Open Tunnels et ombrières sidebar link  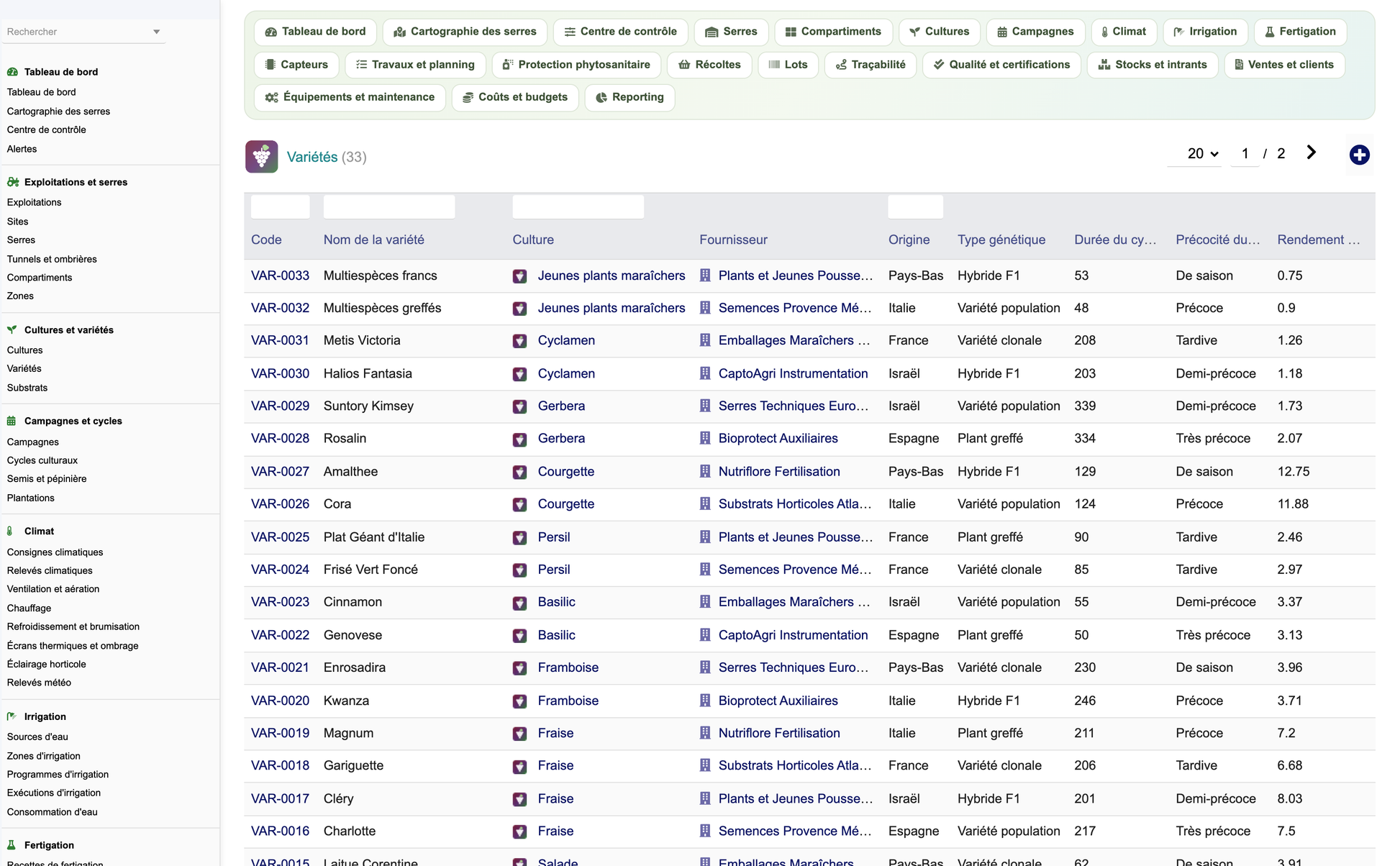coord(52,259)
